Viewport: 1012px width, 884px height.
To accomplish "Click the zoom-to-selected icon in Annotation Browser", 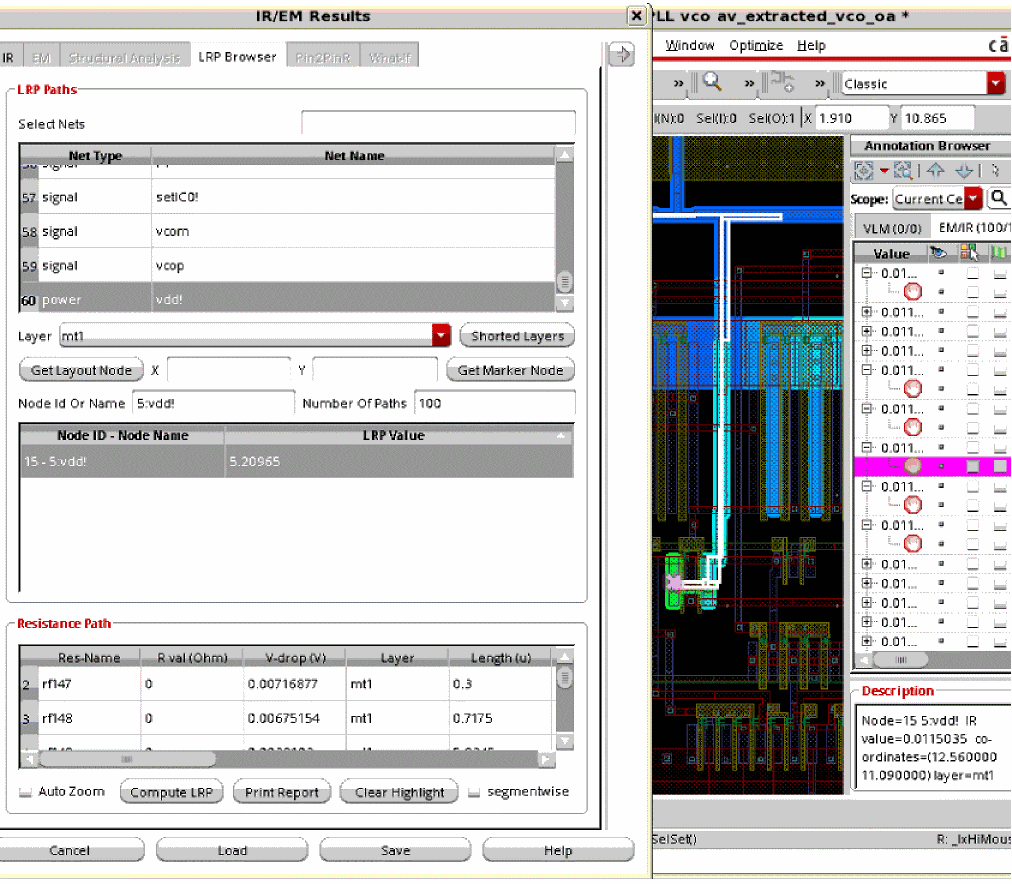I will pyautogui.click(x=902, y=171).
